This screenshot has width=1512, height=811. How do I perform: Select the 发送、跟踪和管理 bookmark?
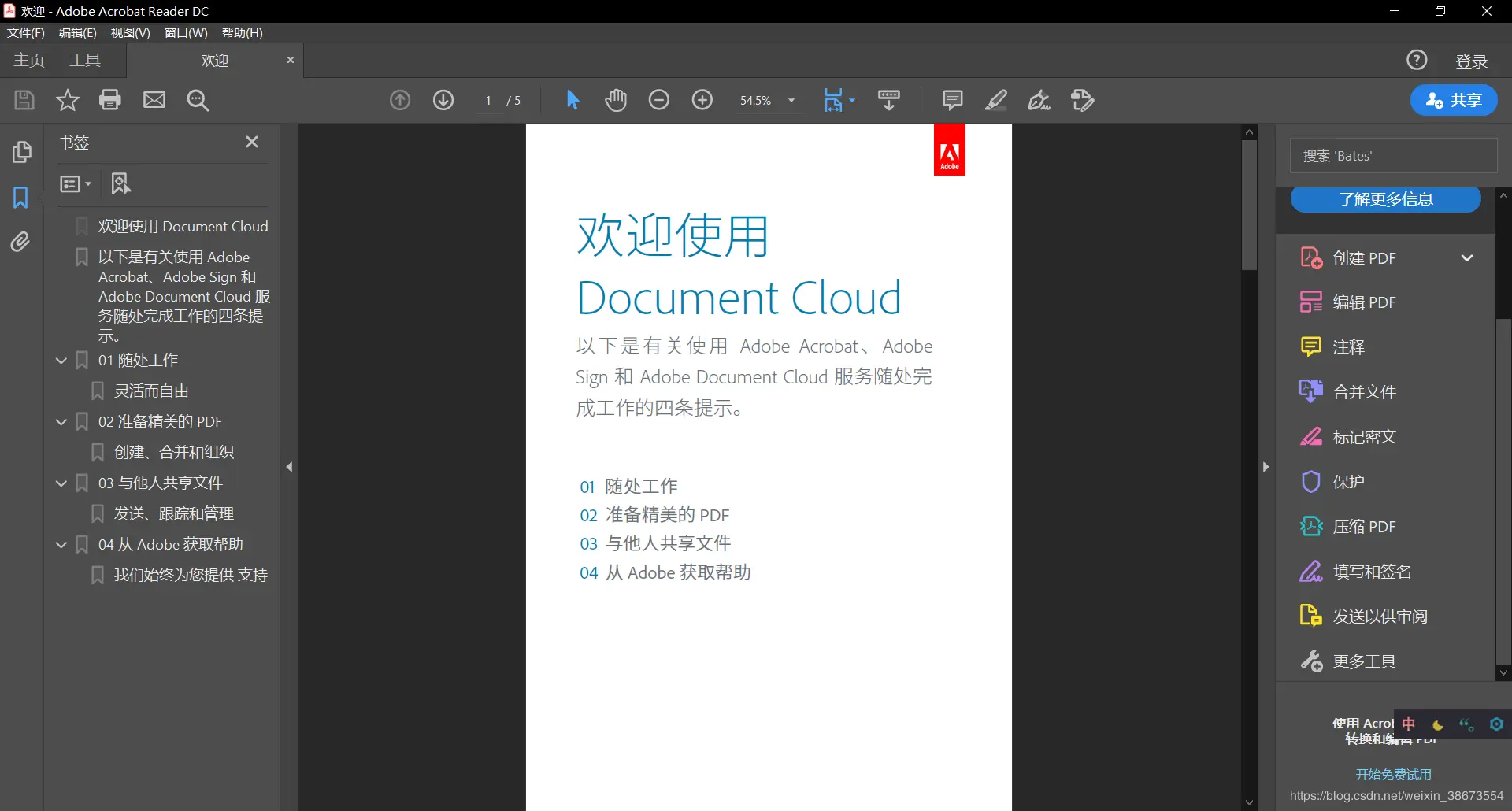point(174,513)
